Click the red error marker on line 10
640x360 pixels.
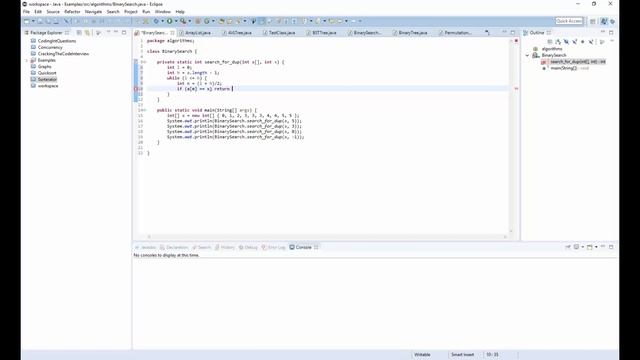coord(136,89)
